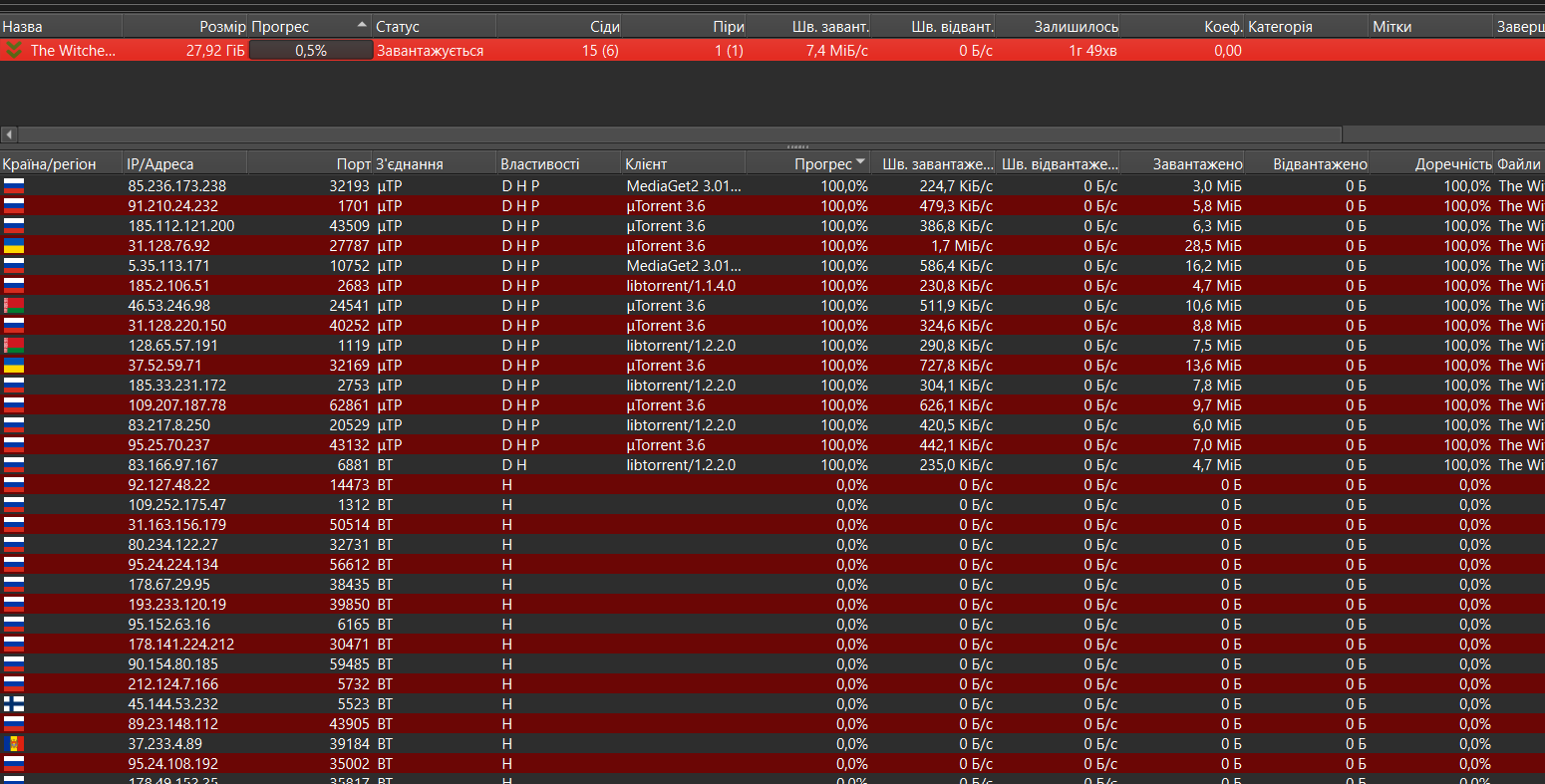This screenshot has height=784, width=1545.
Task: Click the 27,92 ГіБ size cell
Action: tap(215, 50)
